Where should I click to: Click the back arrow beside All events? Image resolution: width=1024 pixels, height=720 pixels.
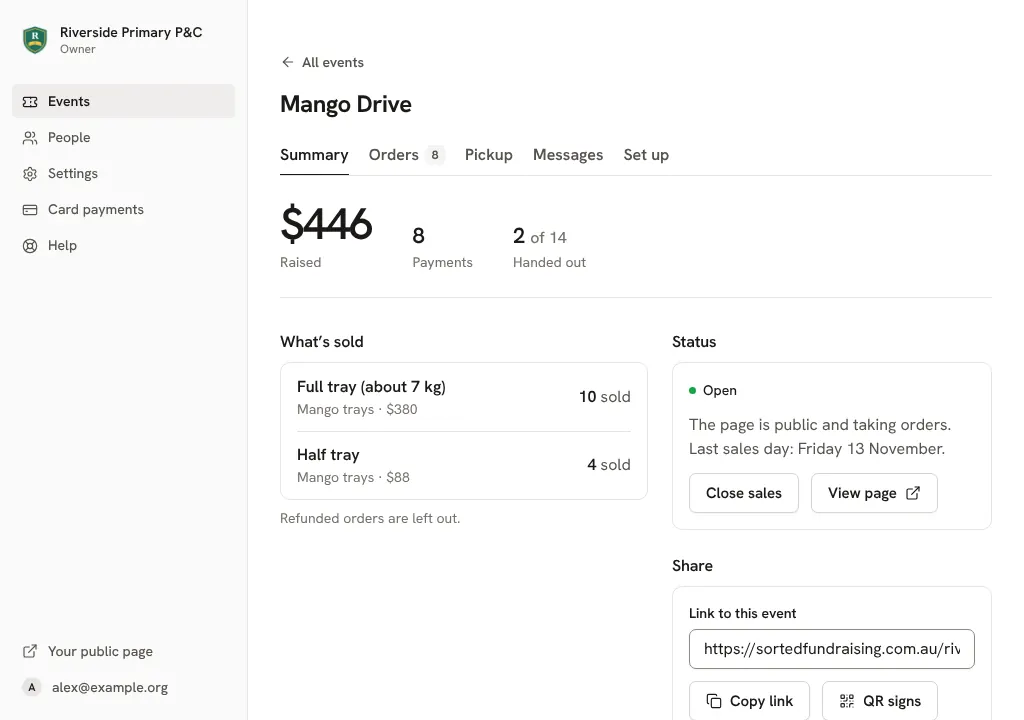(x=287, y=62)
